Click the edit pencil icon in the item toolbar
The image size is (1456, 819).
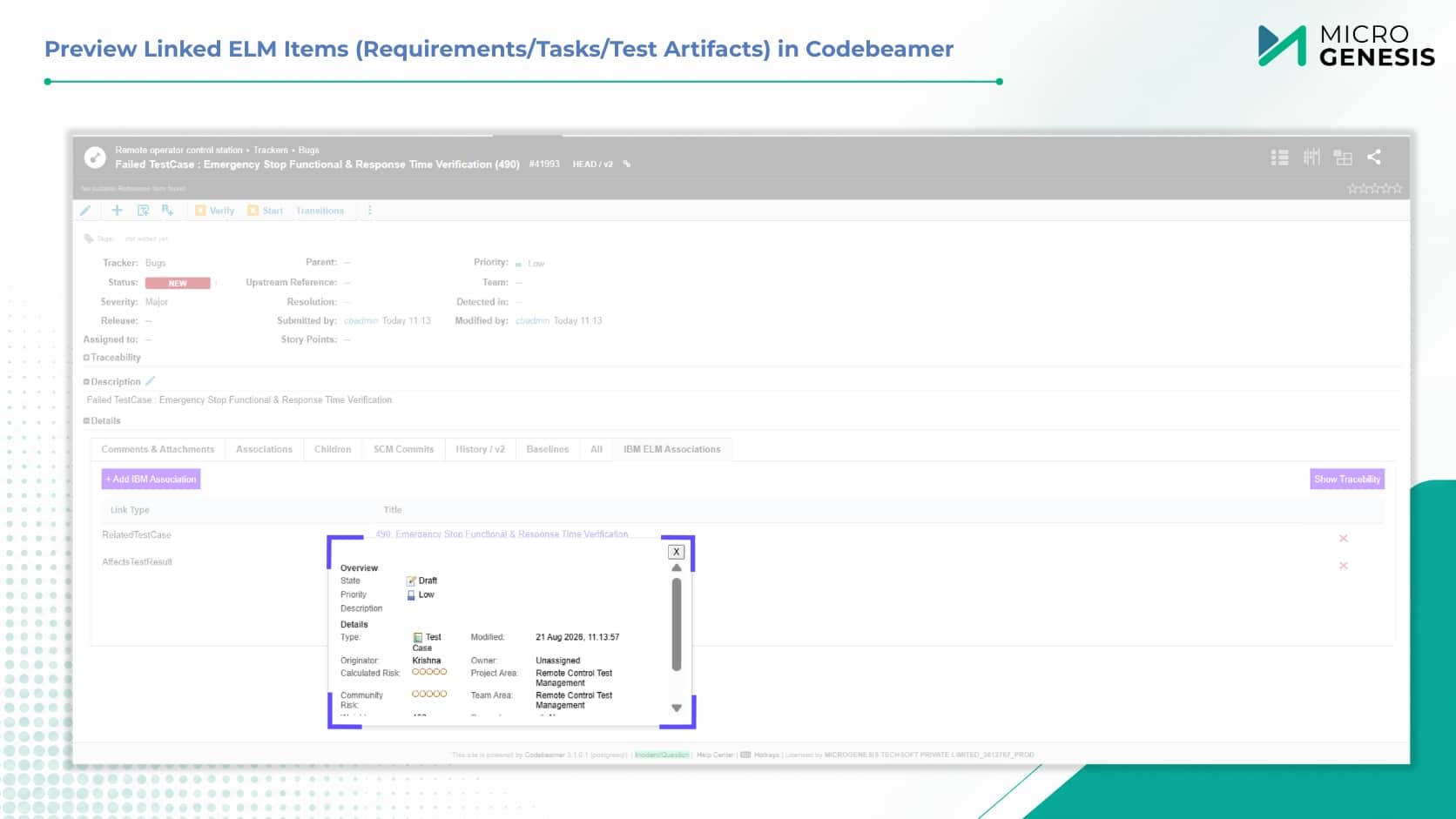click(85, 211)
